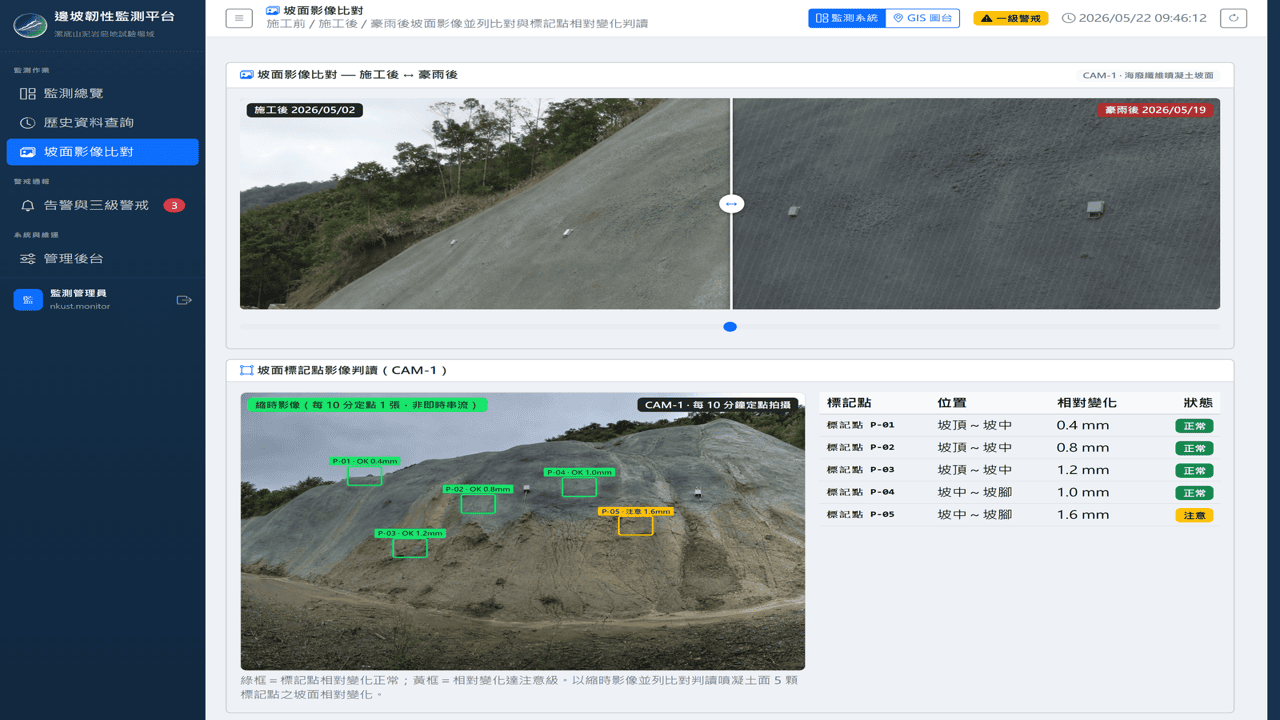Viewport: 1280px width, 720px height.
Task: Click the blue comparison slider thumb
Action: 730,327
